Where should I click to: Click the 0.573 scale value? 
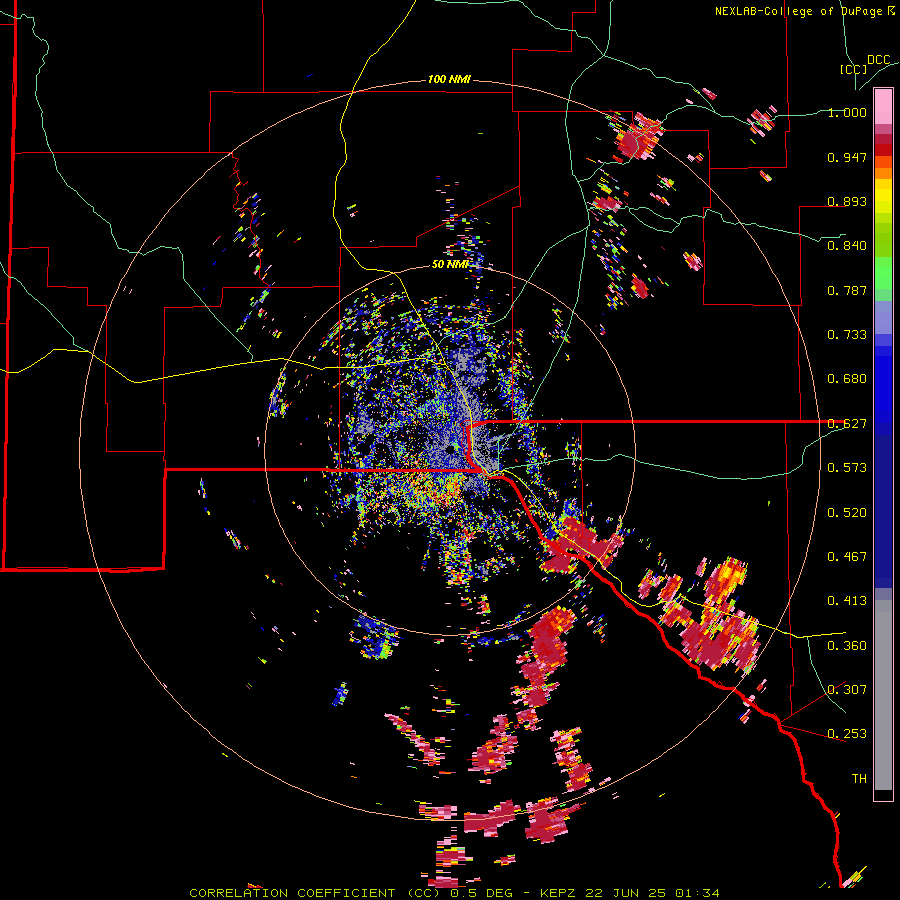click(847, 468)
